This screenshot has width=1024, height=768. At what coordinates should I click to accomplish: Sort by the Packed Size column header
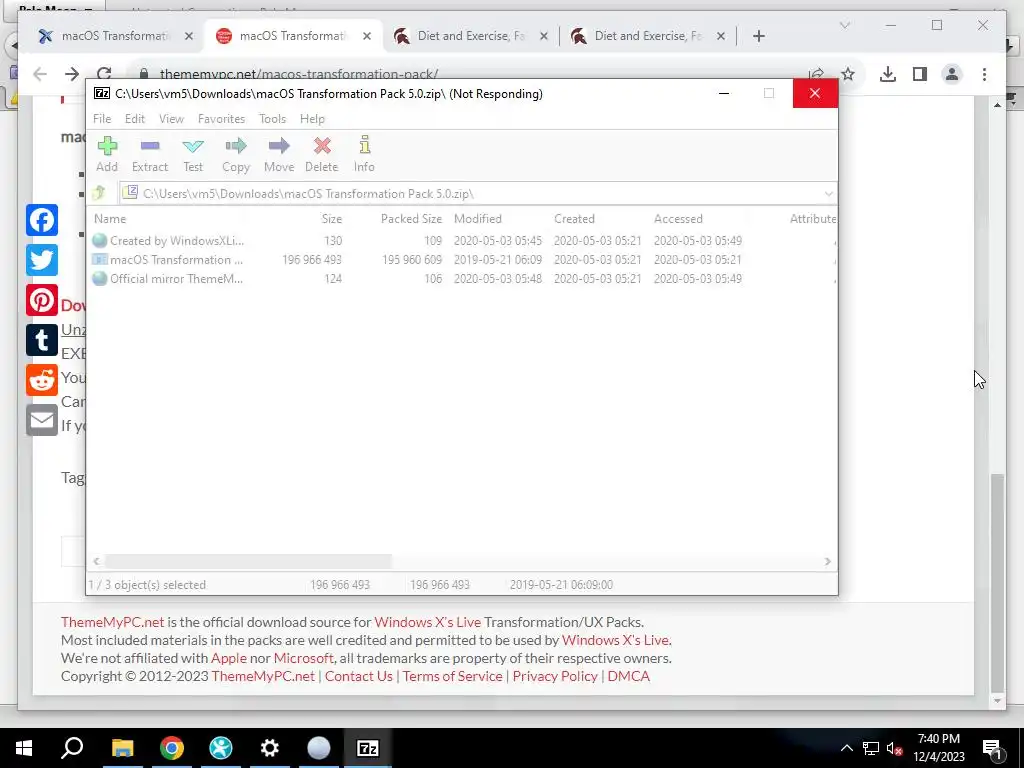coord(411,219)
